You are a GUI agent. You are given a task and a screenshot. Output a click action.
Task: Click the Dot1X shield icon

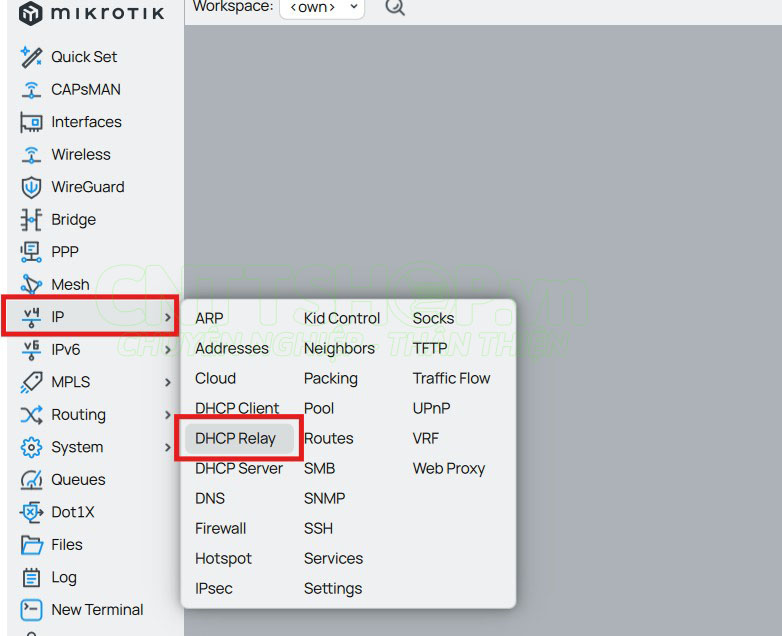pos(31,512)
